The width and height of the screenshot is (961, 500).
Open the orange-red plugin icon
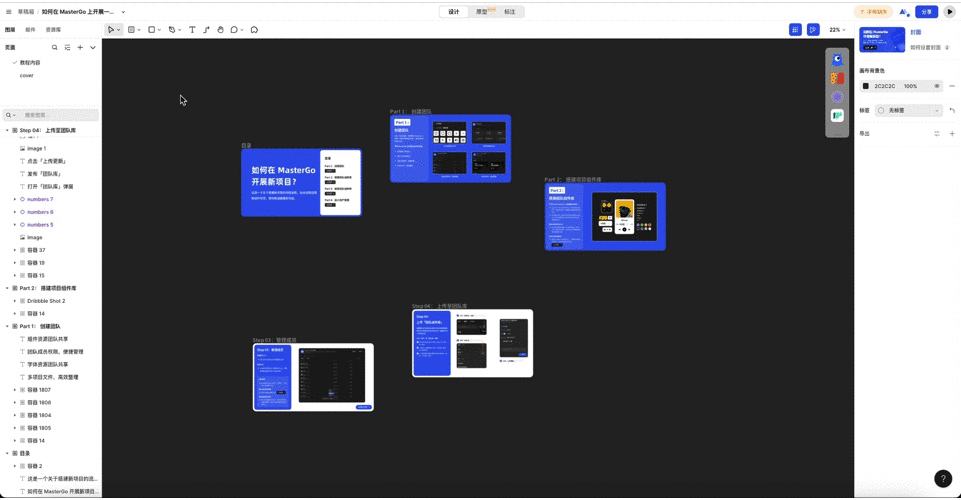[x=837, y=78]
